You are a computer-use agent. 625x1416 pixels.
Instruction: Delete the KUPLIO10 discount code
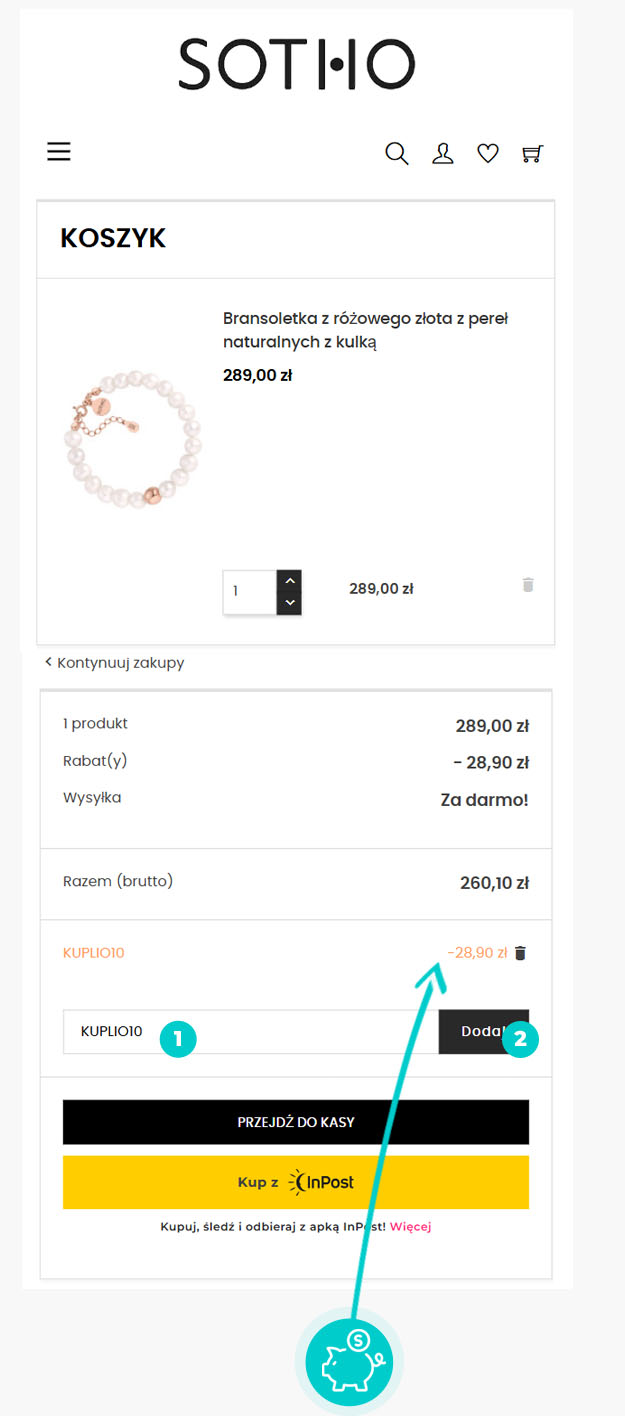click(x=520, y=953)
